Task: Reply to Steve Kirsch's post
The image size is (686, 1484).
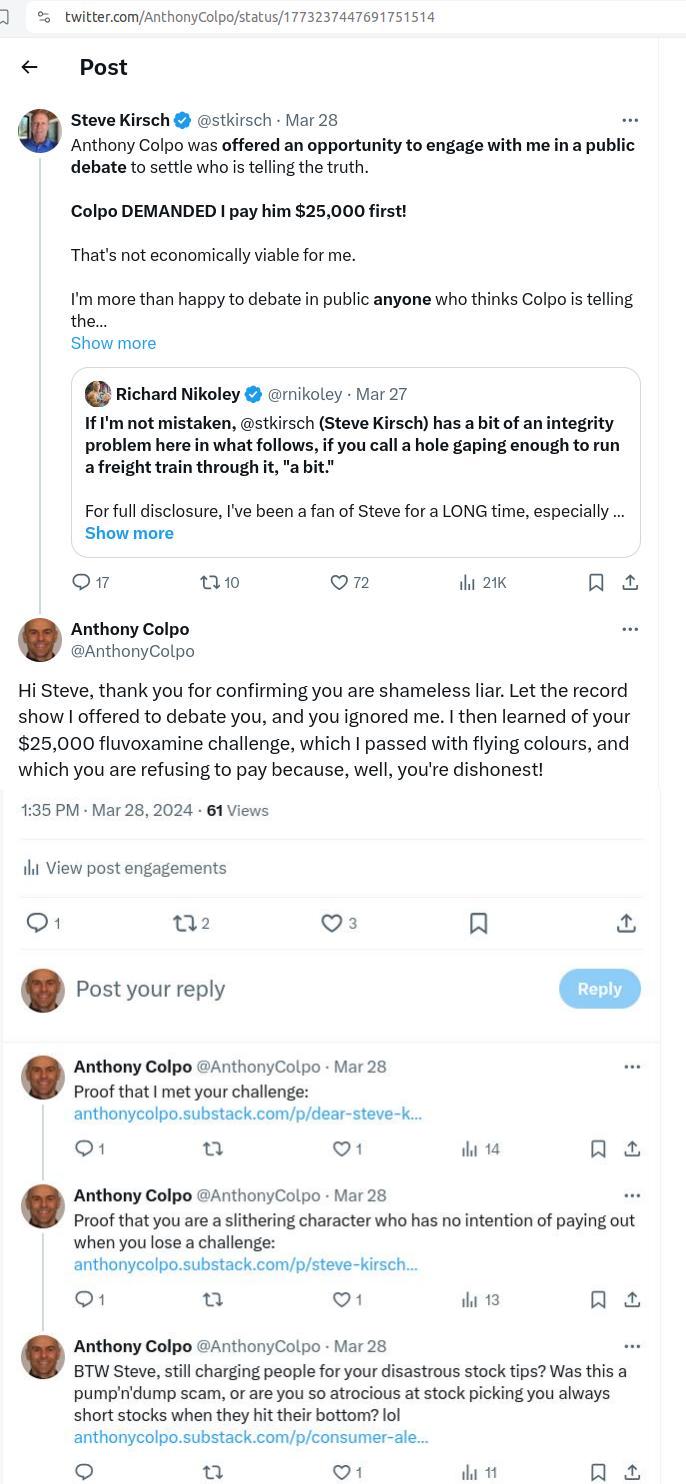Action: (x=82, y=582)
